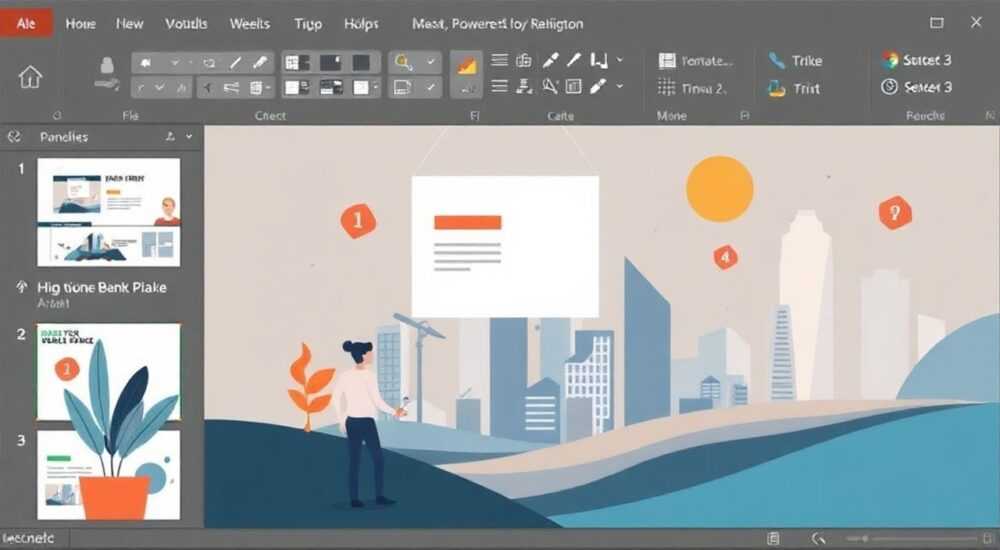Click the person stamp icon in ribbon

click(x=107, y=73)
